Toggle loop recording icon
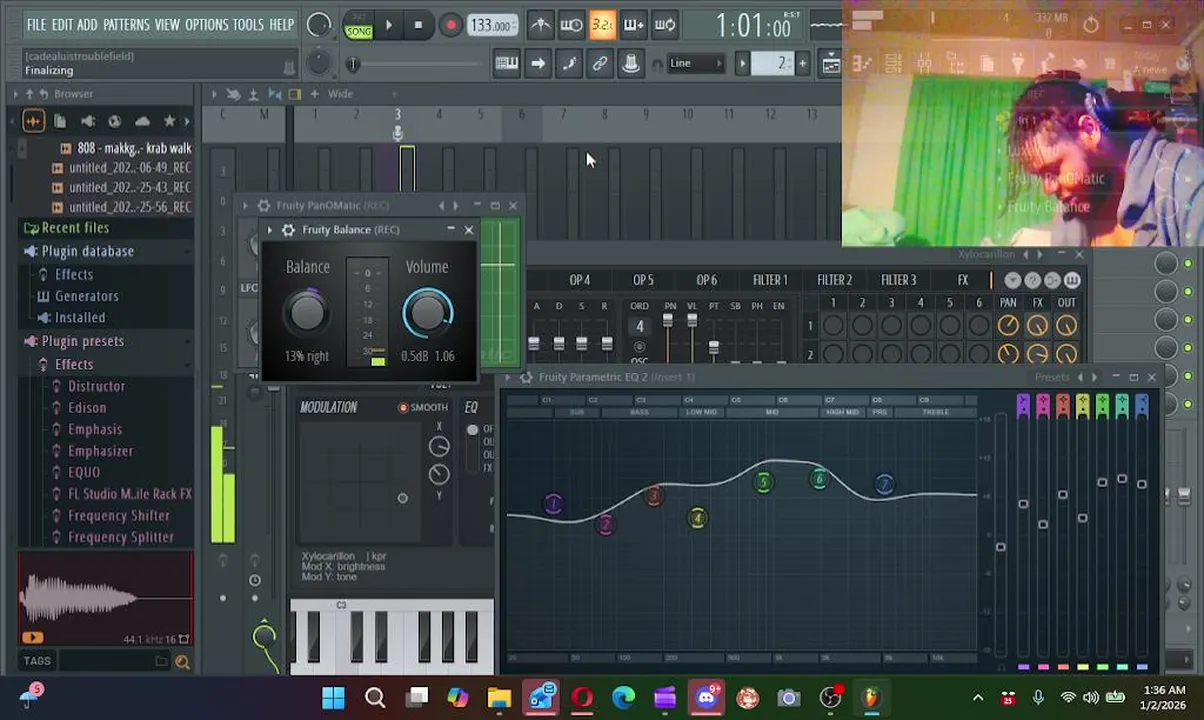Screen dimensions: 1204x720 tap(664, 25)
